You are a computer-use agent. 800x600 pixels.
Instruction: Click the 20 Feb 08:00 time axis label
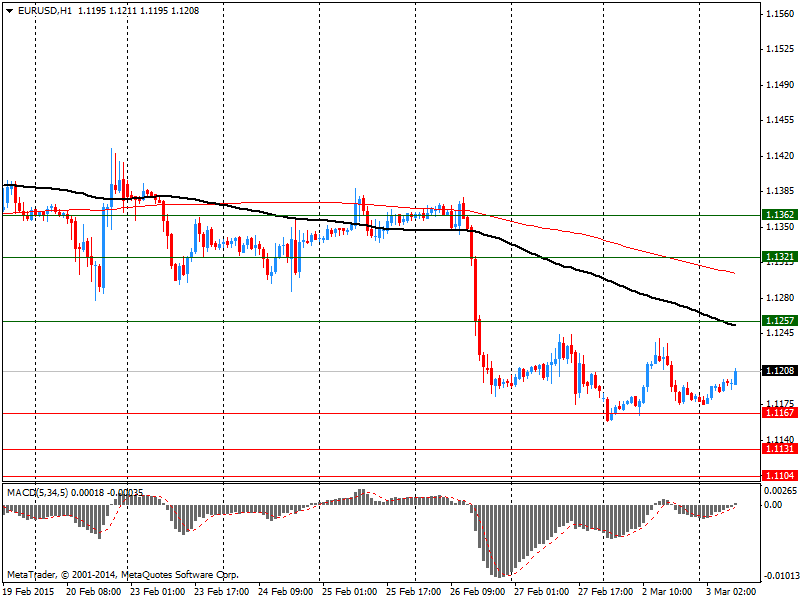coord(94,592)
